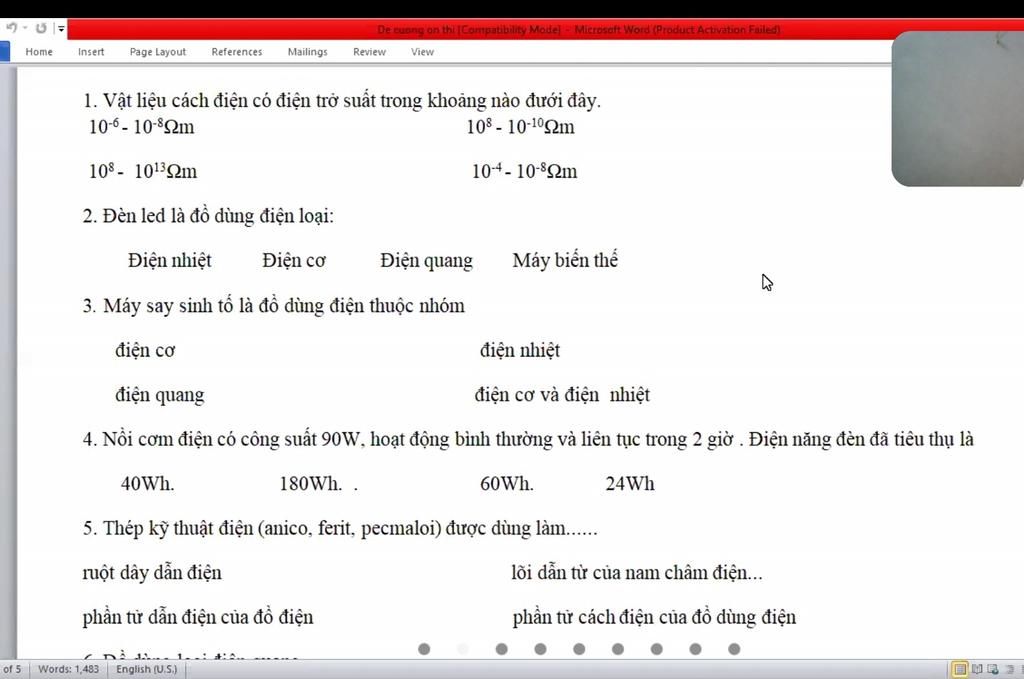This screenshot has height=679, width=1024.
Task: Click the capitalized answer 'Điện quang'
Action: (426, 261)
